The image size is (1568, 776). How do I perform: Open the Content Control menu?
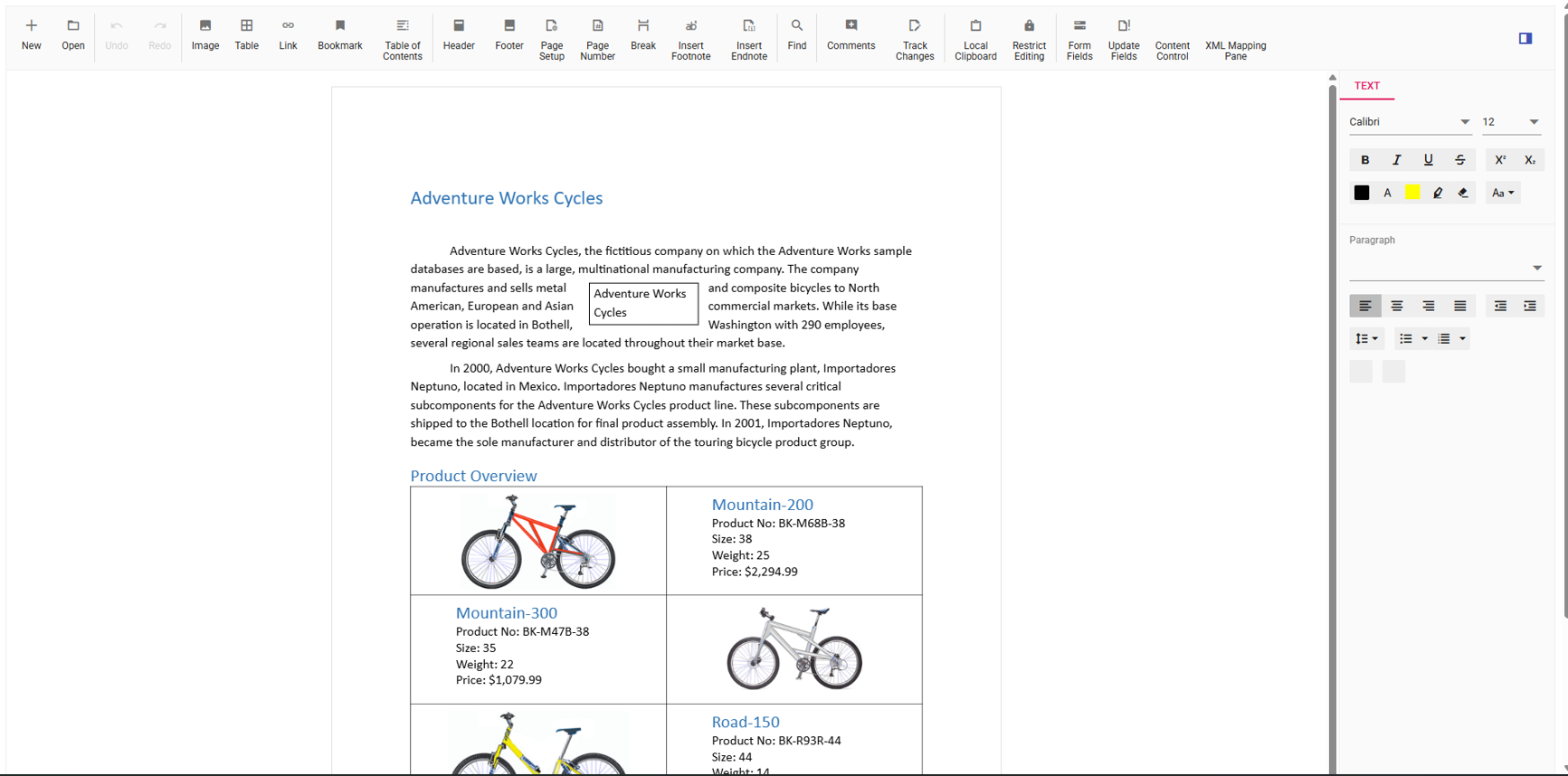(1173, 39)
